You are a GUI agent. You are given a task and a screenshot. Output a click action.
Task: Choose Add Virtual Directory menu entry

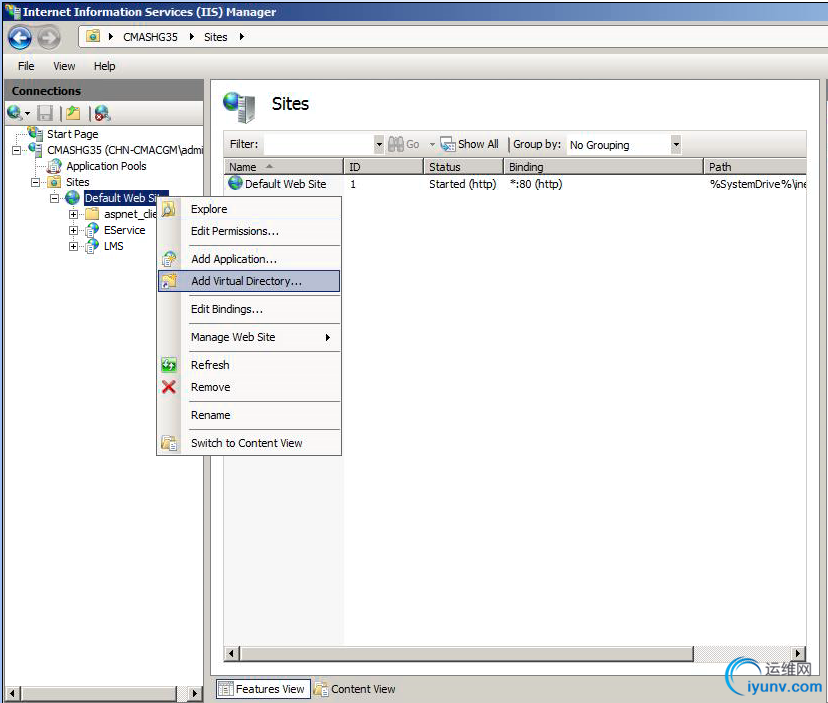[247, 281]
